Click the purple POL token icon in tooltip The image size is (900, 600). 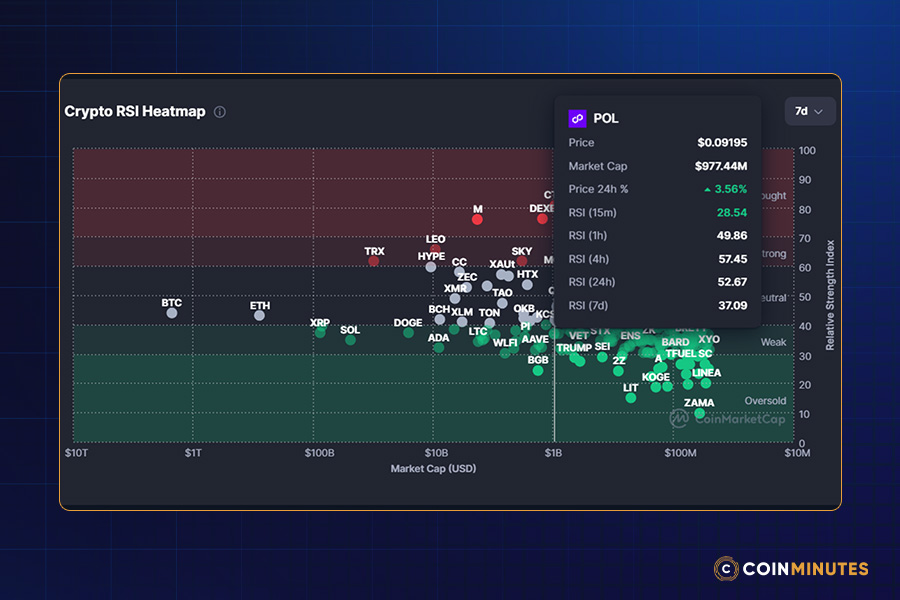click(578, 118)
